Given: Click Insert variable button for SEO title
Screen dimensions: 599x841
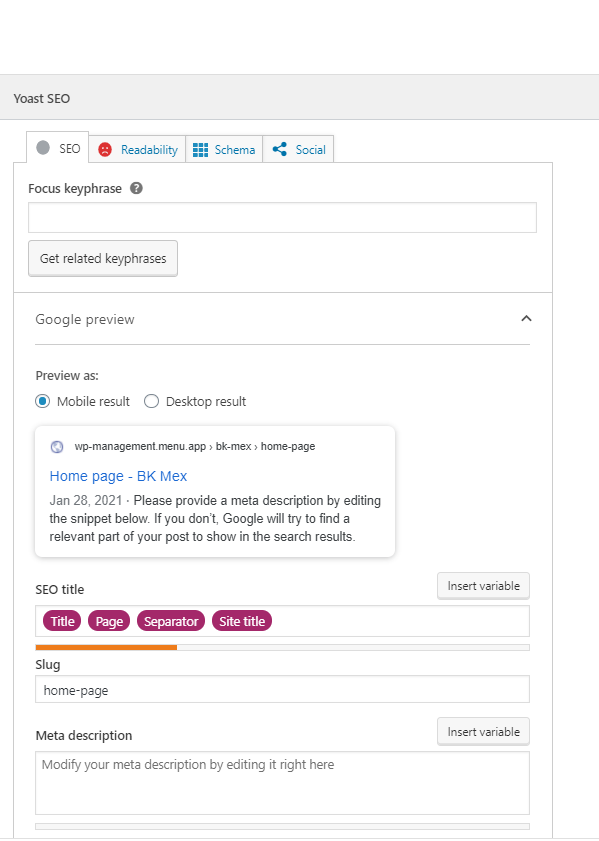Looking at the screenshot, I should click(483, 586).
